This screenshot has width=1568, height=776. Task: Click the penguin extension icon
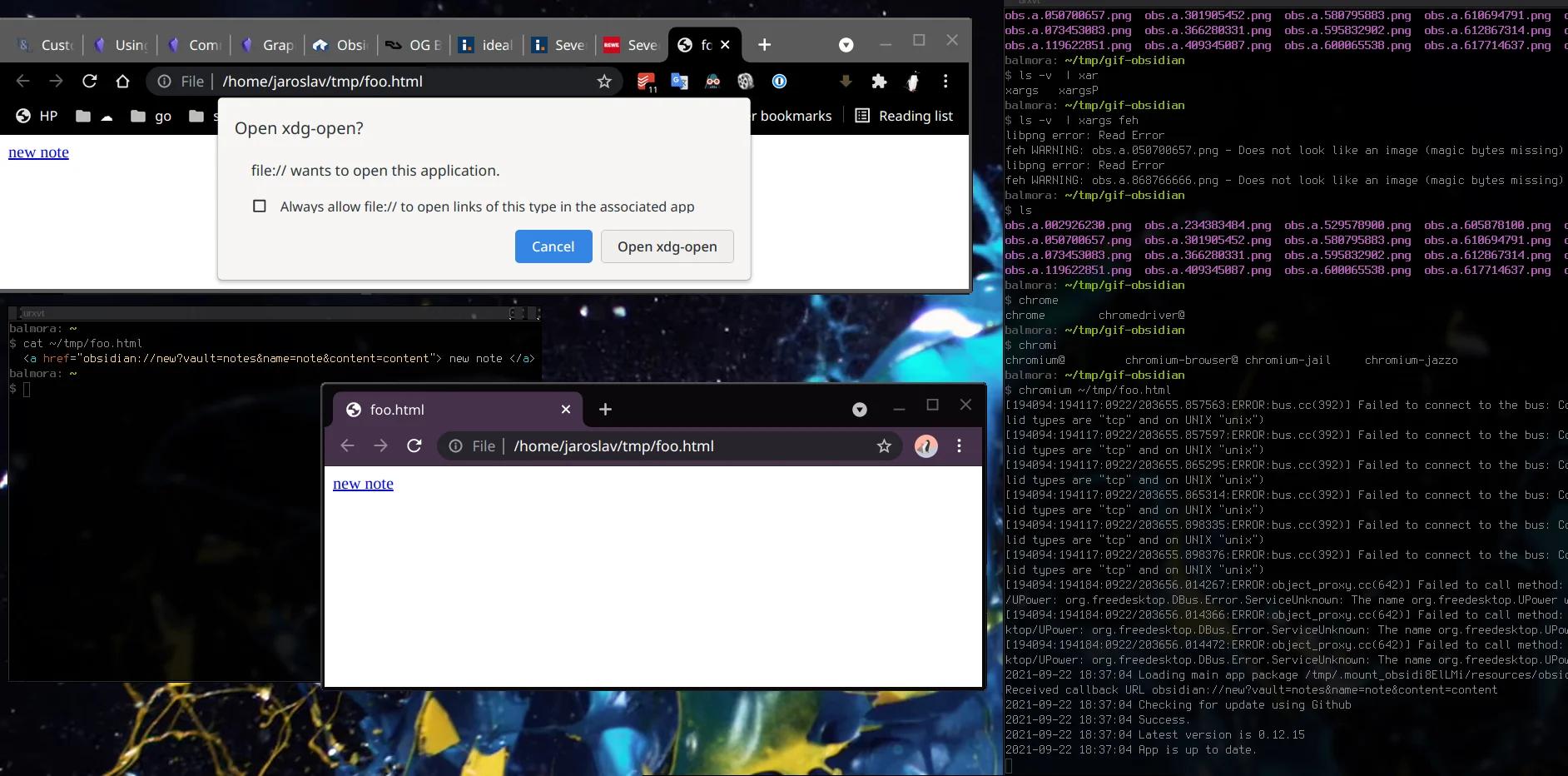913,82
